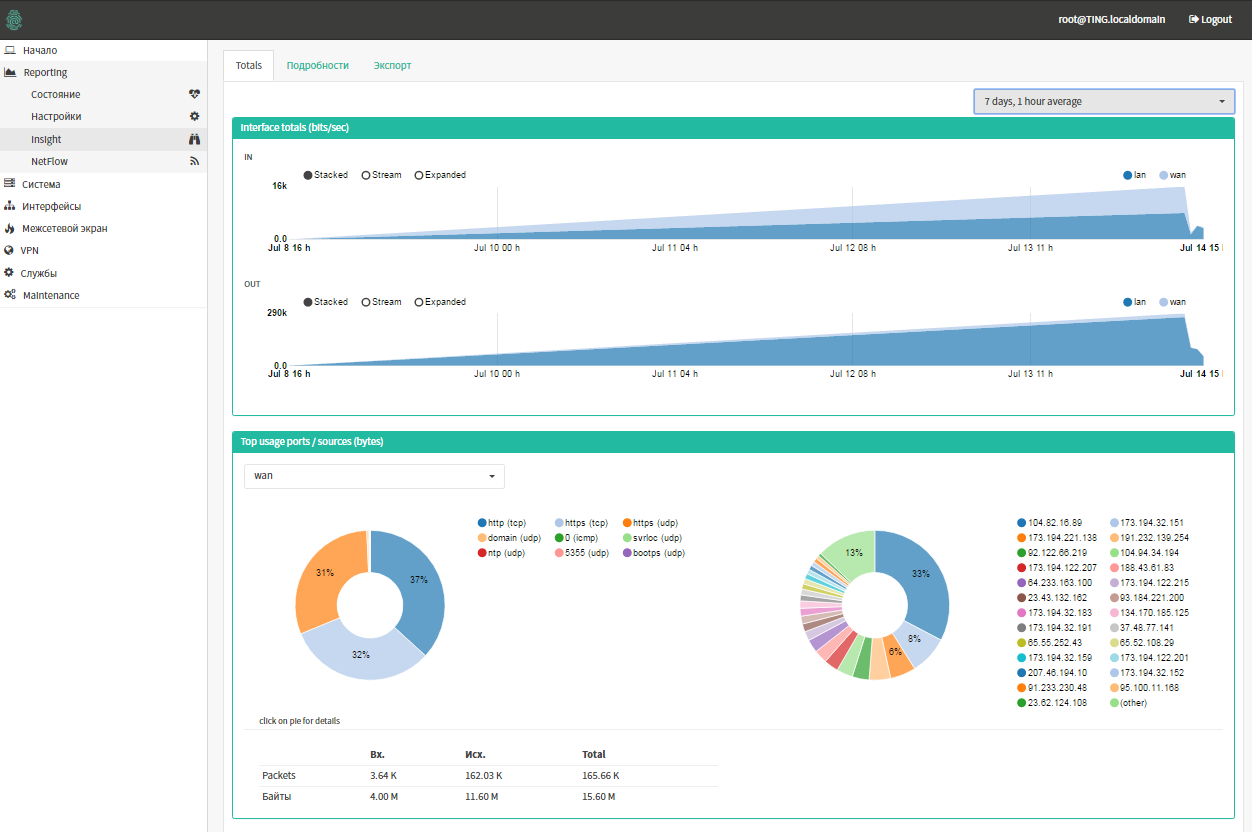Open Настройки via the gear icon
Viewport: 1252px width, 833px height.
point(195,116)
